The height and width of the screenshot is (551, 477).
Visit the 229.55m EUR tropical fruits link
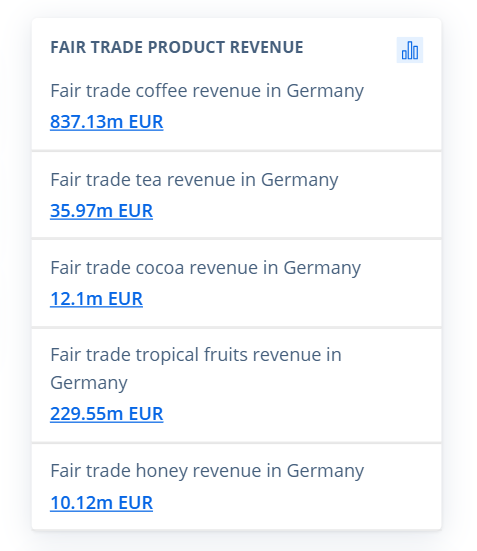coord(107,413)
